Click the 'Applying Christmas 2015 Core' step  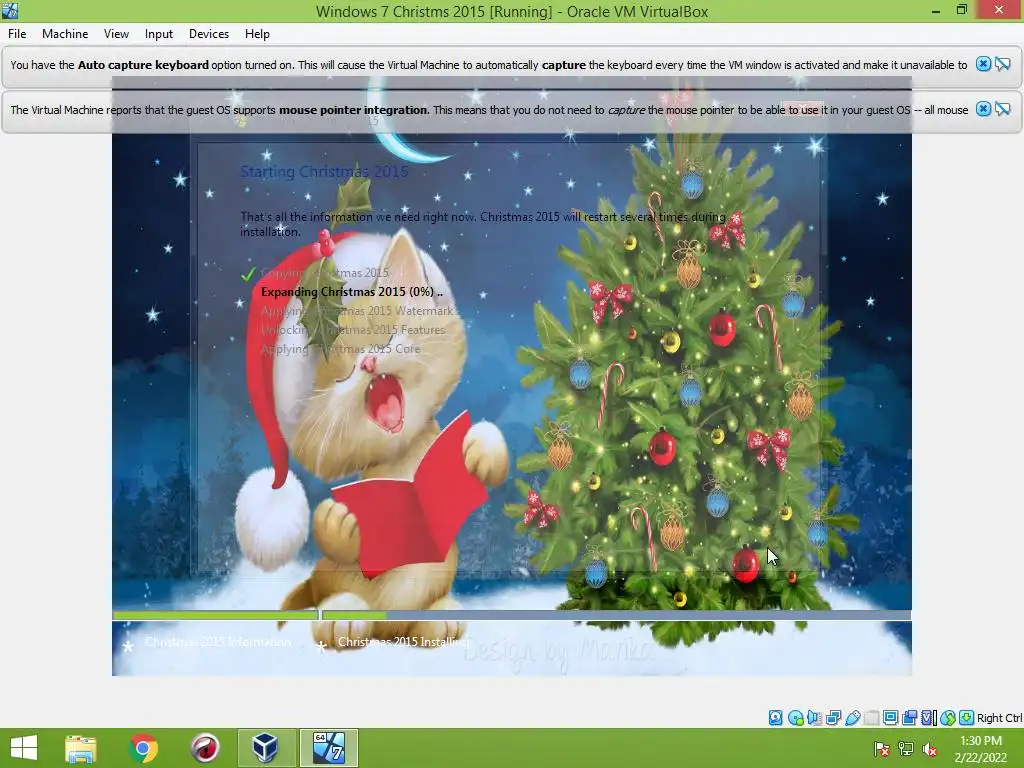click(x=340, y=349)
